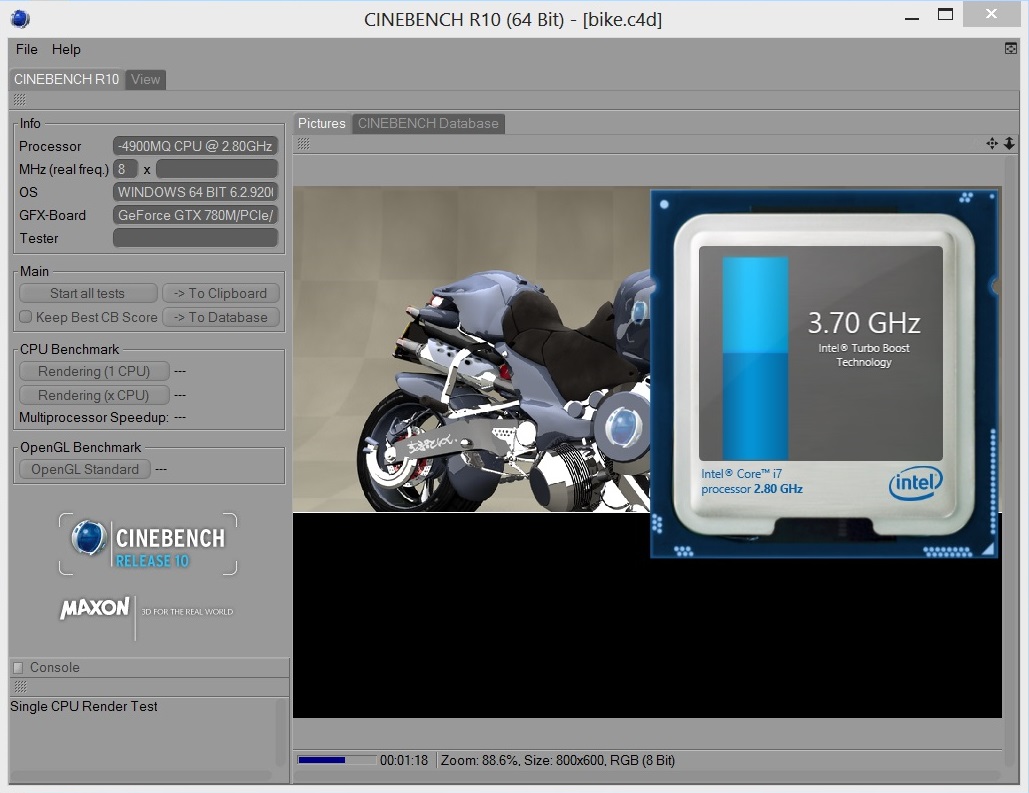Click the GFX-Board field
The height and width of the screenshot is (793, 1029).
[x=196, y=215]
